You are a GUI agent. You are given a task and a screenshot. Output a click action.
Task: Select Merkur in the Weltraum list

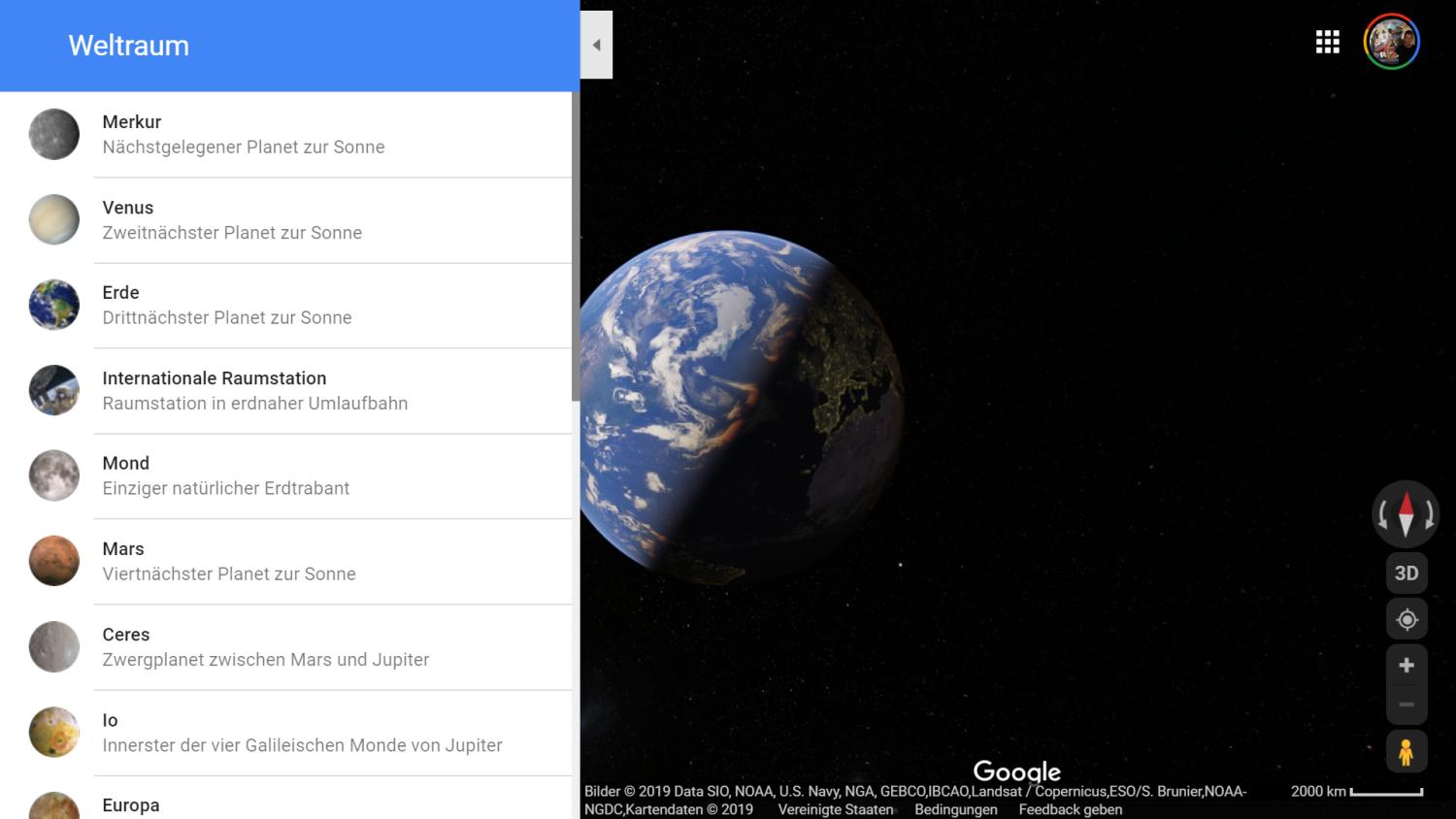coord(285,135)
